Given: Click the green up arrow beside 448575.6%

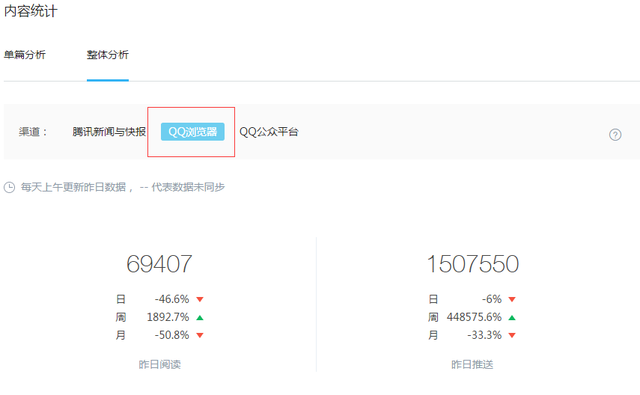Looking at the screenshot, I should click(x=512, y=317).
